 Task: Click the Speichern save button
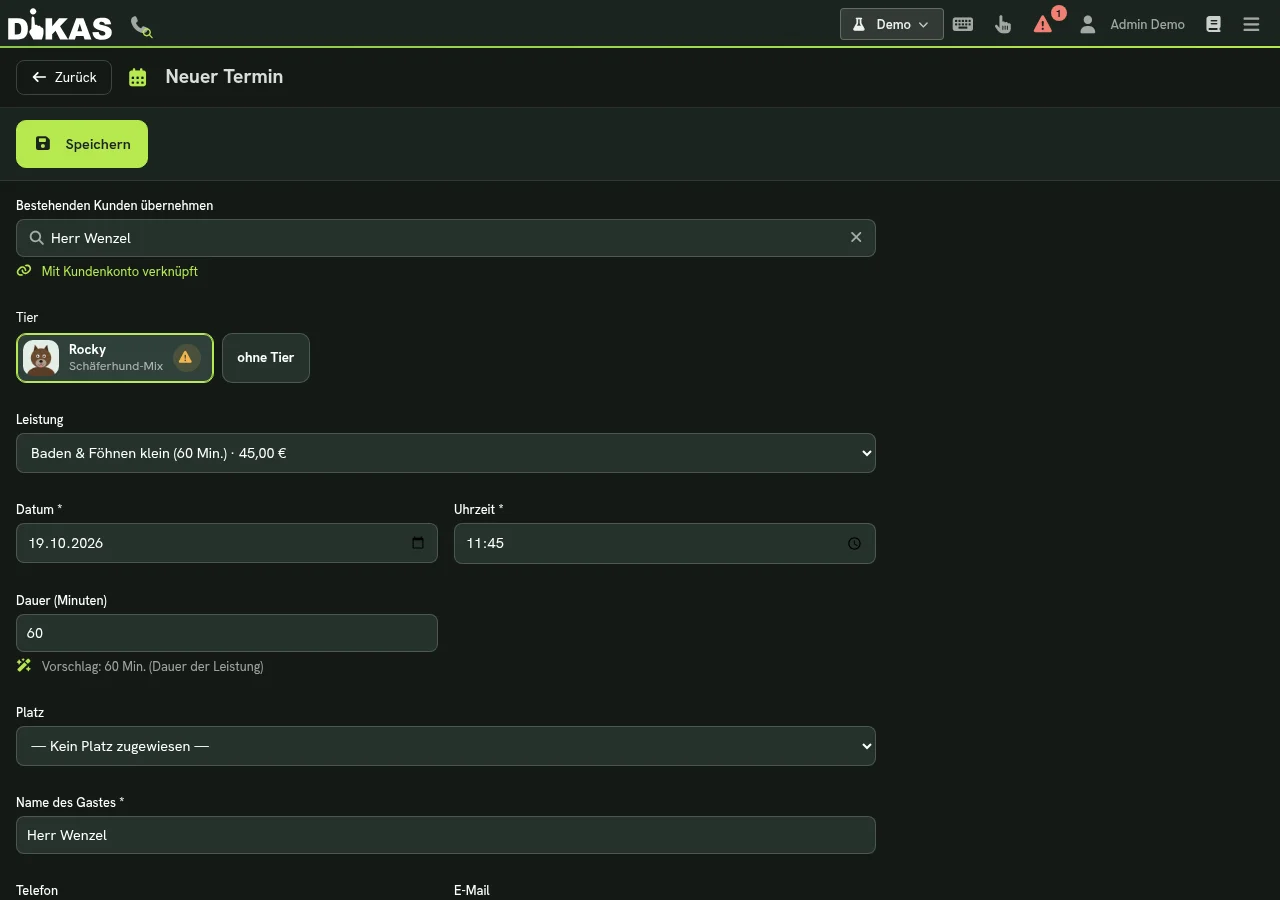[x=82, y=144]
